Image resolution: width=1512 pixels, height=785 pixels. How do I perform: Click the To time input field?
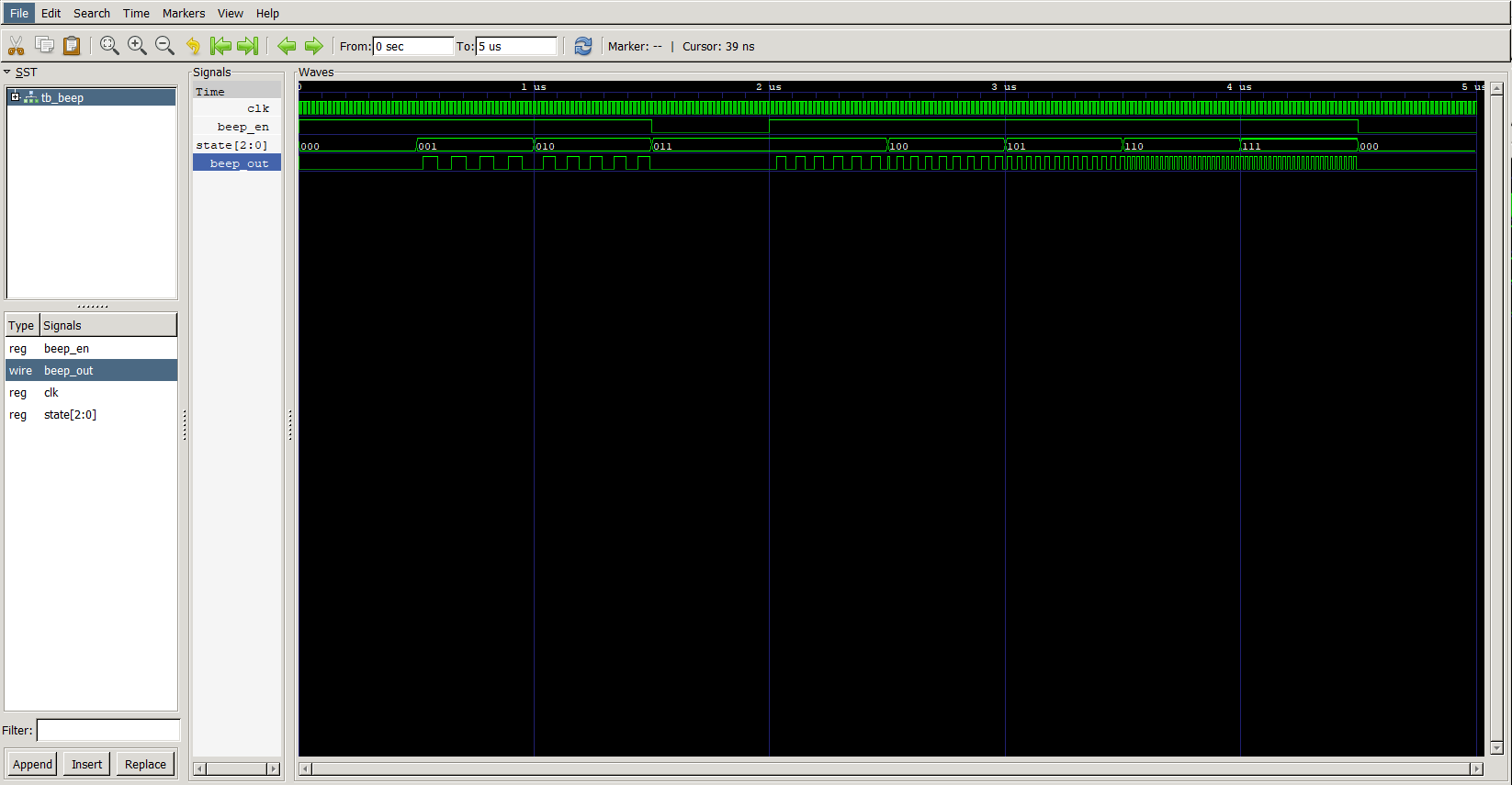pos(516,46)
